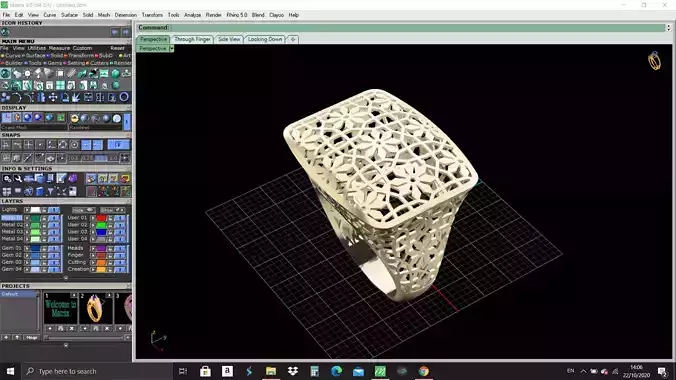This screenshot has width=676, height=380.
Task: Open the Gems category in Main Menu
Action: [x=54, y=63]
